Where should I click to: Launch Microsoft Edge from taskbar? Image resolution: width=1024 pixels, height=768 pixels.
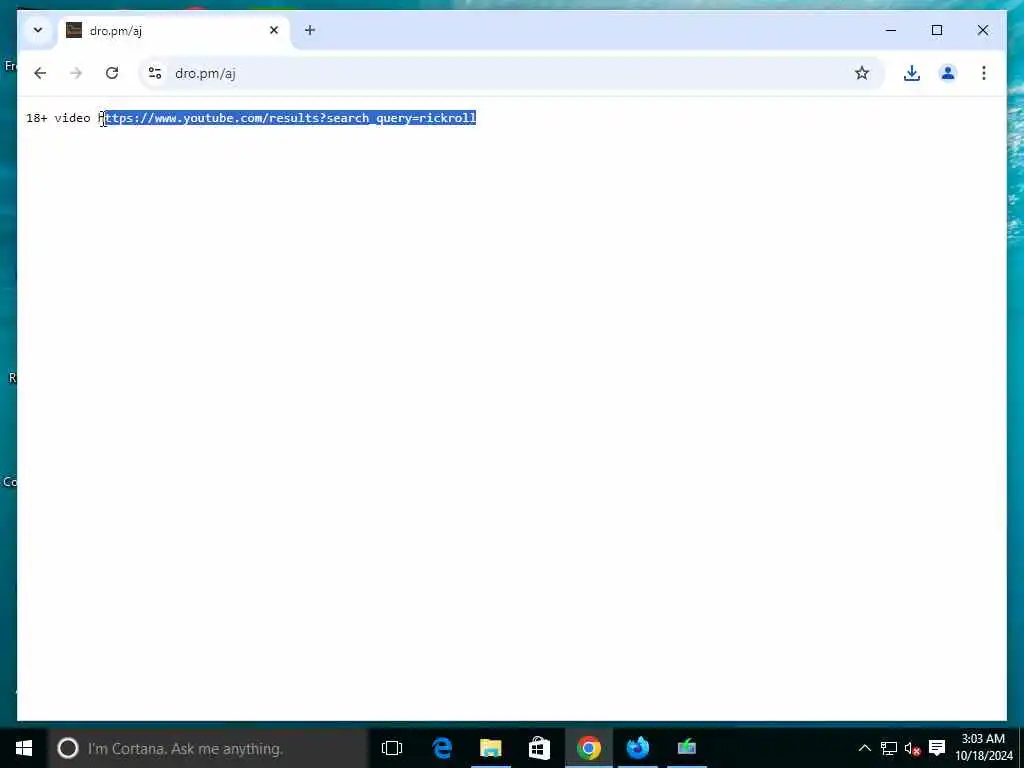point(442,748)
